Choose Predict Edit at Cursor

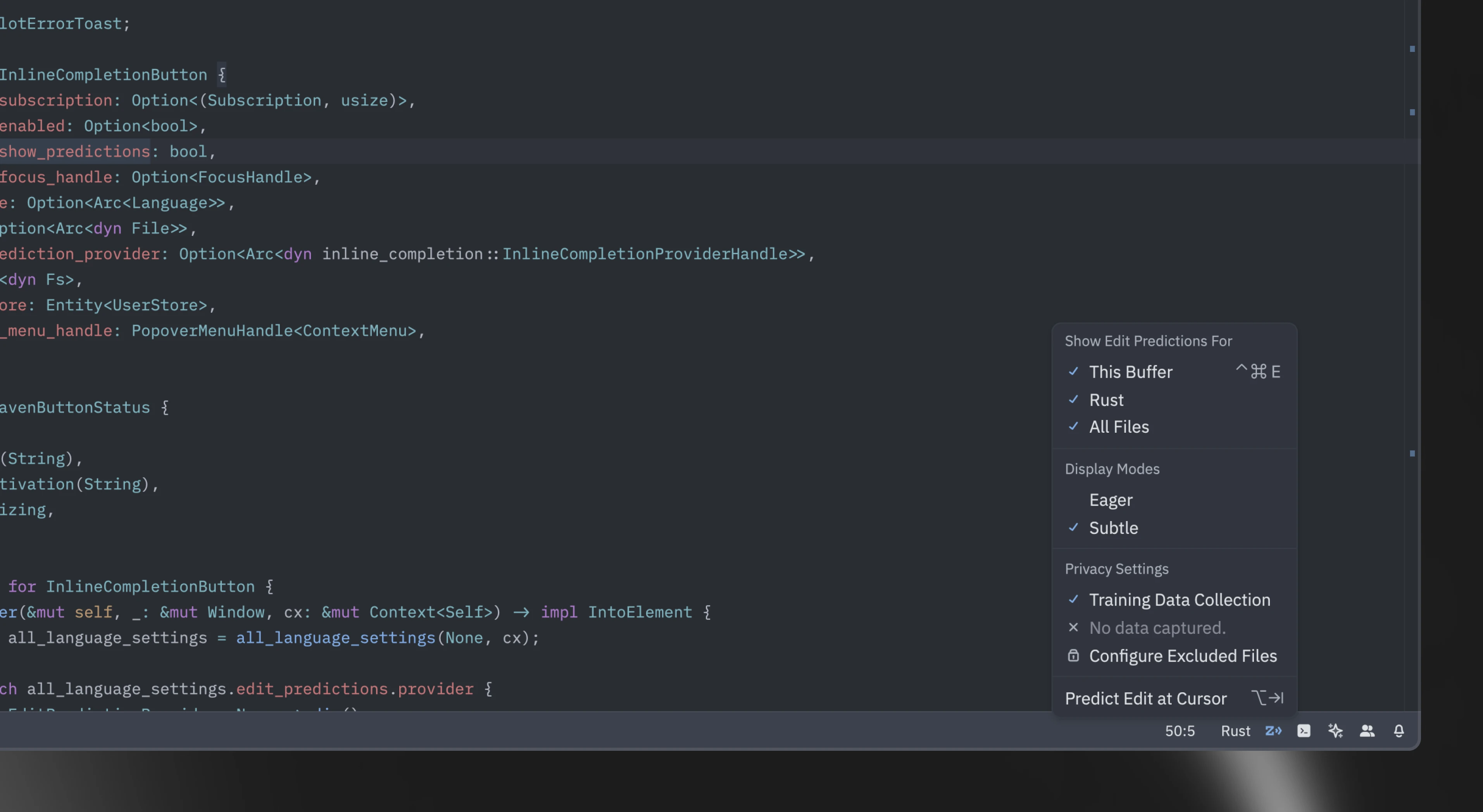tap(1146, 698)
